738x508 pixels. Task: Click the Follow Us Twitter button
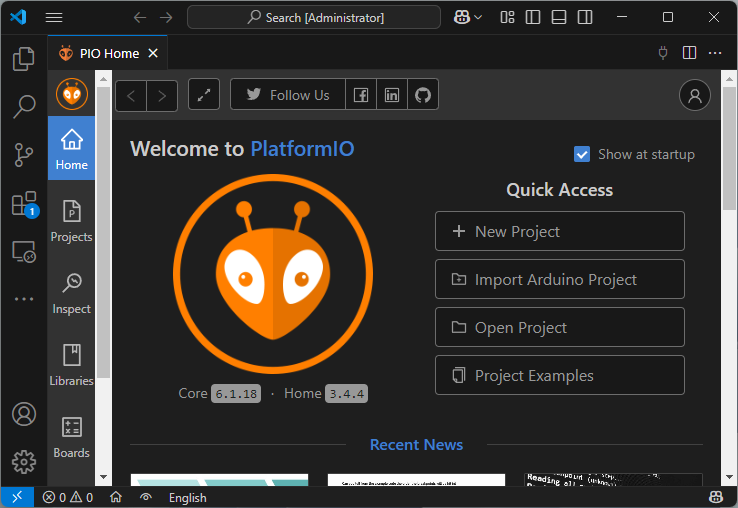(288, 94)
